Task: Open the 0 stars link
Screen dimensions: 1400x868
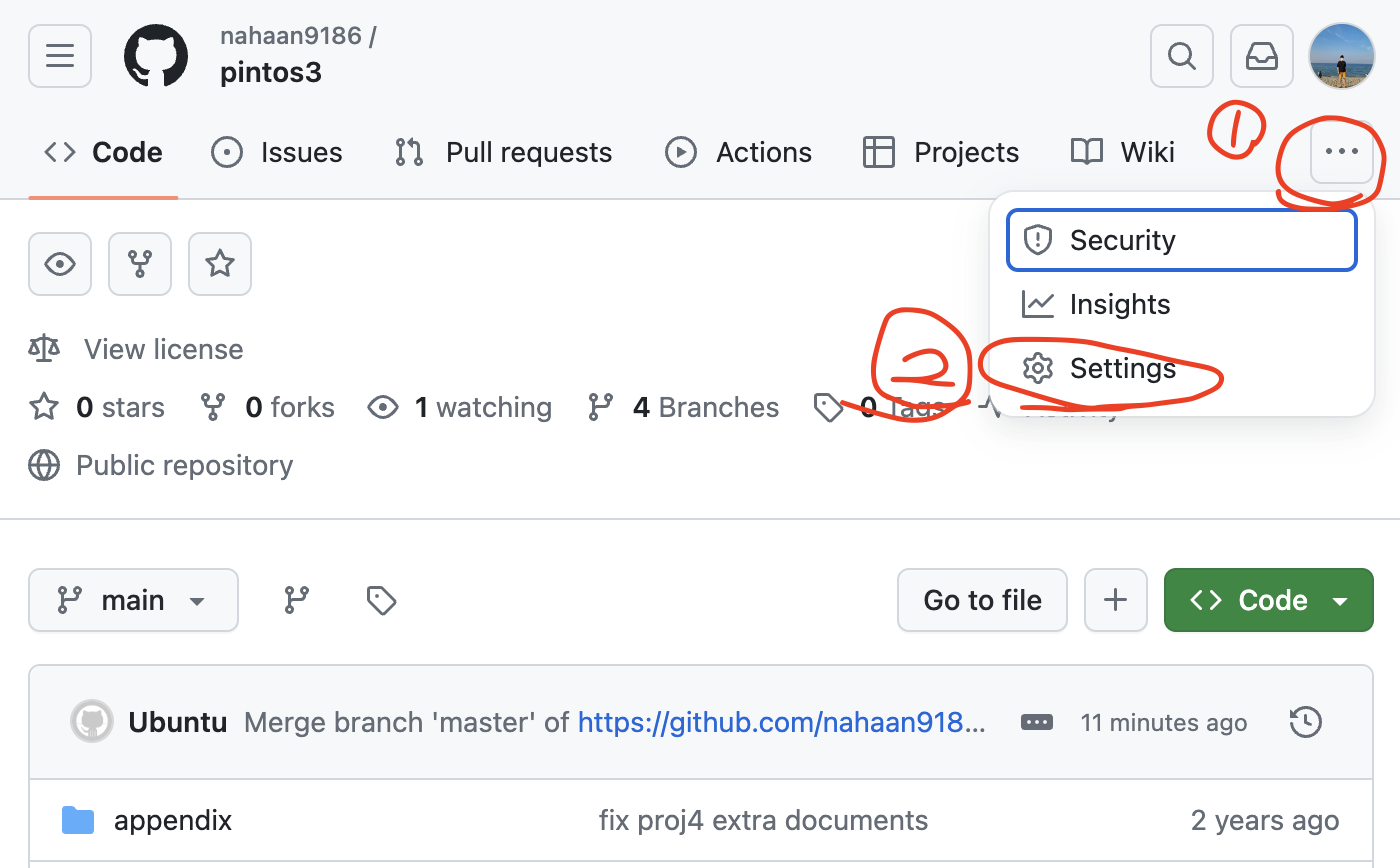Action: [x=97, y=407]
